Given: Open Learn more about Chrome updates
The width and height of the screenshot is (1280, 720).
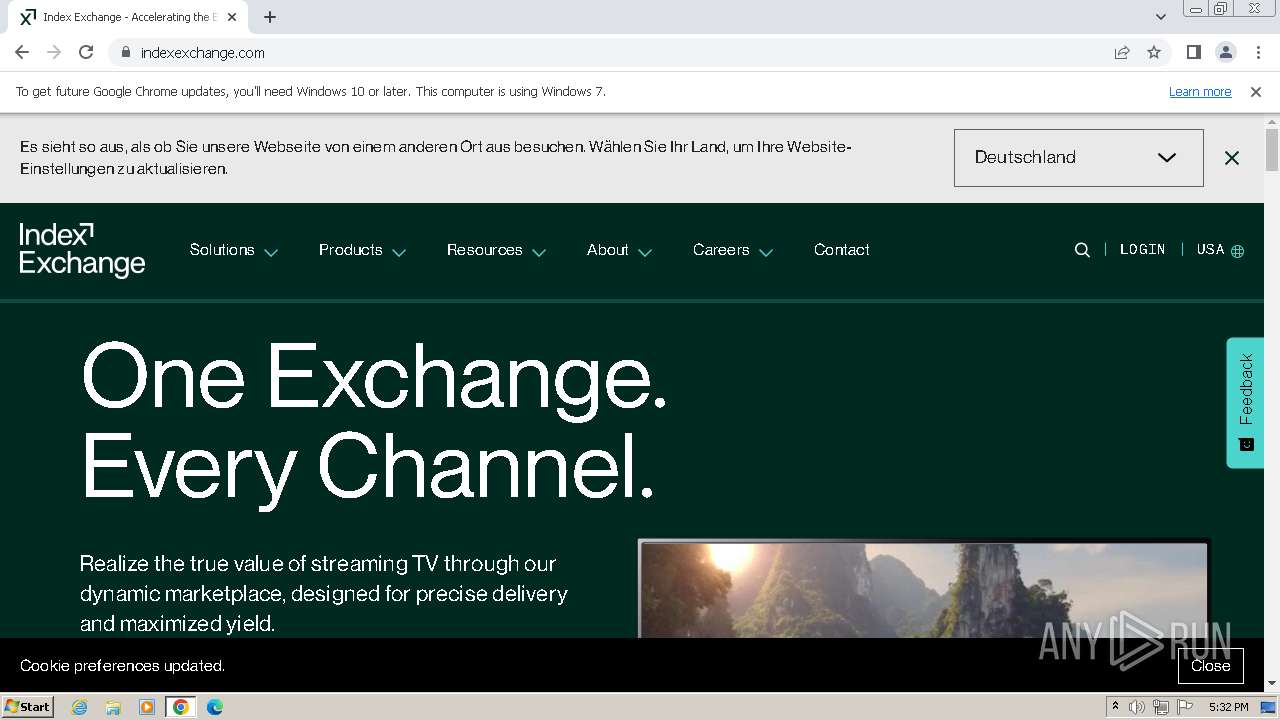Looking at the screenshot, I should [1200, 92].
